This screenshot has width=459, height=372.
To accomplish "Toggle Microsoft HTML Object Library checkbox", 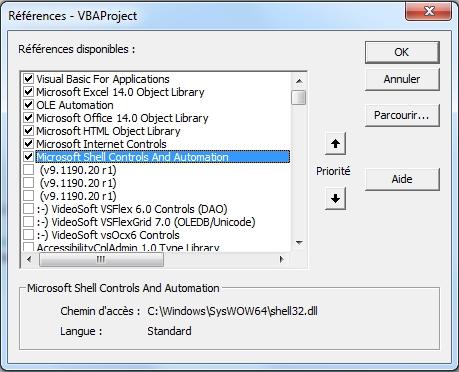I will [x=28, y=131].
